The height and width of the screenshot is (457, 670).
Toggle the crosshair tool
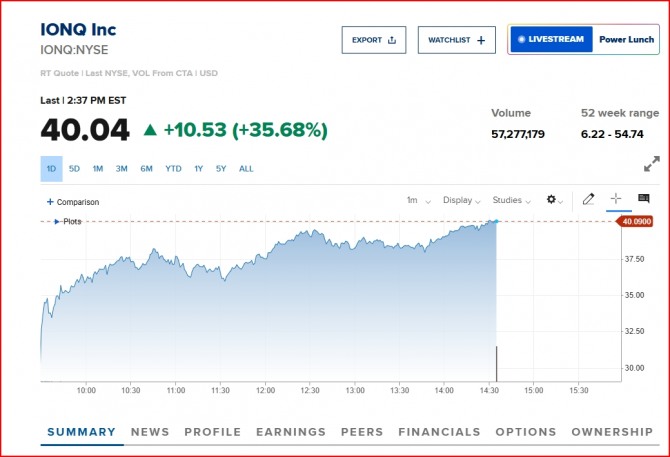point(616,200)
